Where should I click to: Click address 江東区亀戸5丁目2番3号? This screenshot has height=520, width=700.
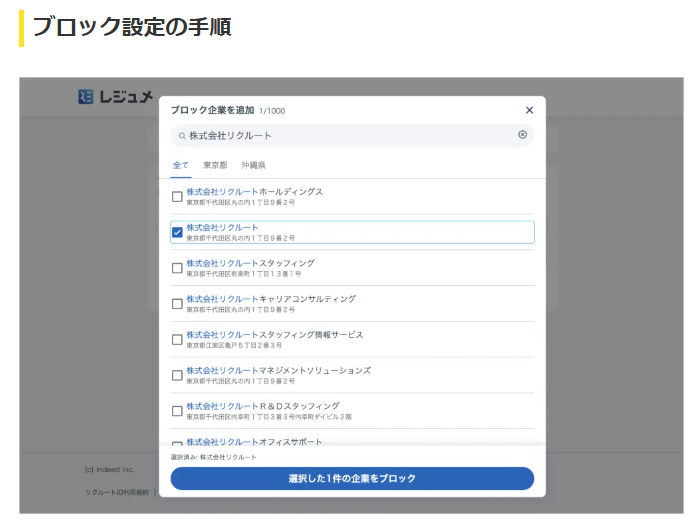[x=234, y=345]
